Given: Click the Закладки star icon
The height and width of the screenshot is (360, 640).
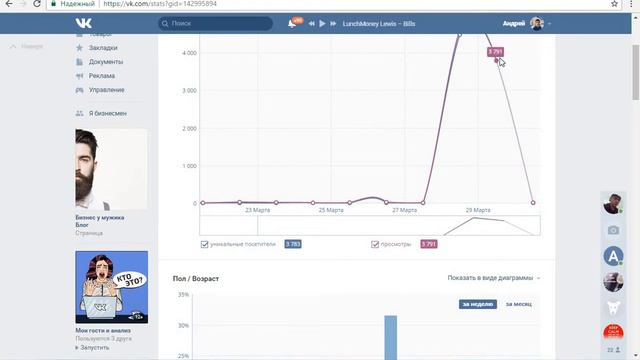Looking at the screenshot, I should pos(80,48).
